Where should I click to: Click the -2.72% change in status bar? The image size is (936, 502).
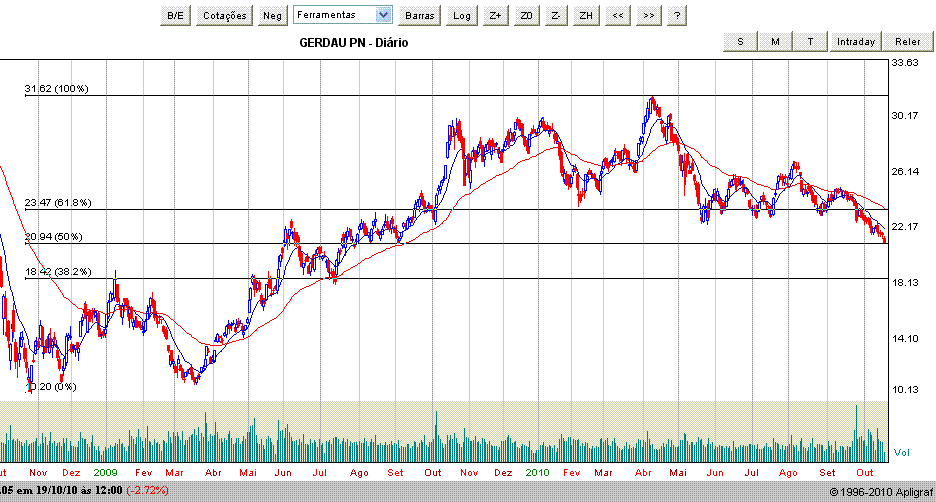[147, 490]
